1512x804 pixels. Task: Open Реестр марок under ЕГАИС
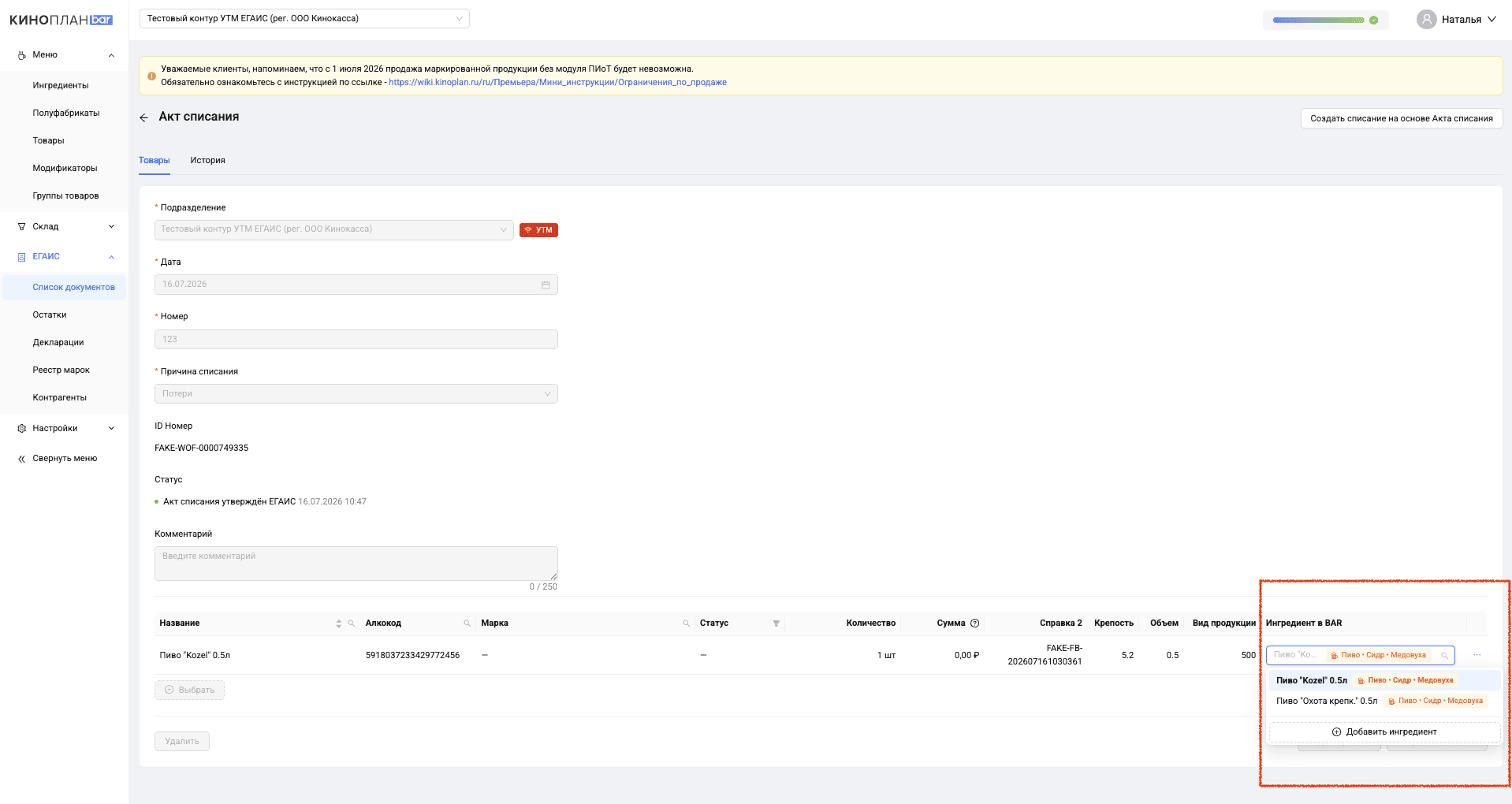pyautogui.click(x=61, y=370)
